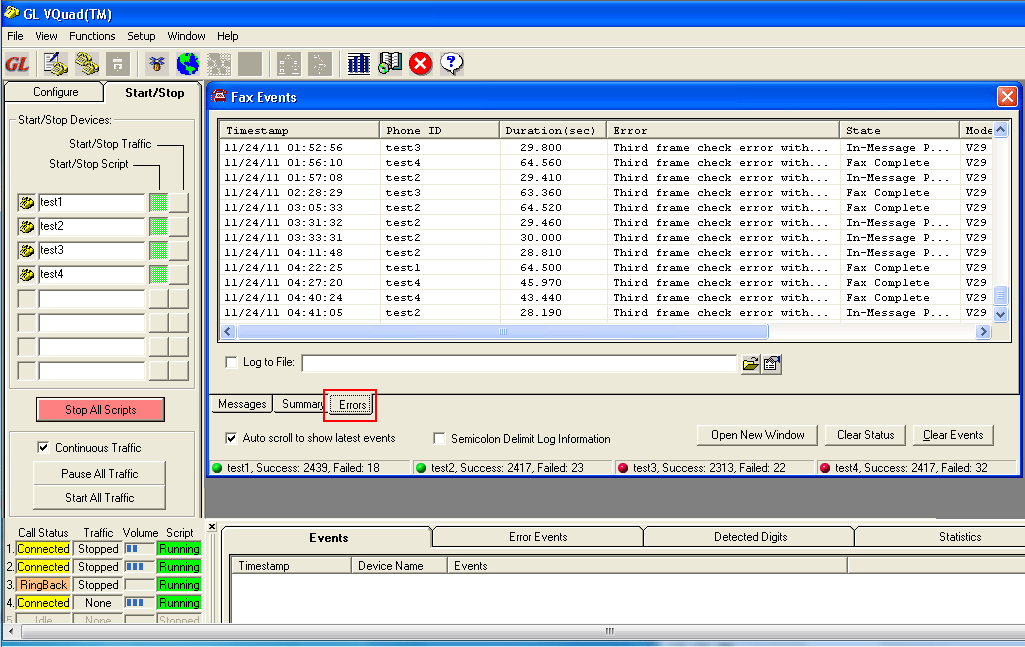Image resolution: width=1025 pixels, height=647 pixels.
Task: Click the red status indicator for test3
Action: click(623, 468)
